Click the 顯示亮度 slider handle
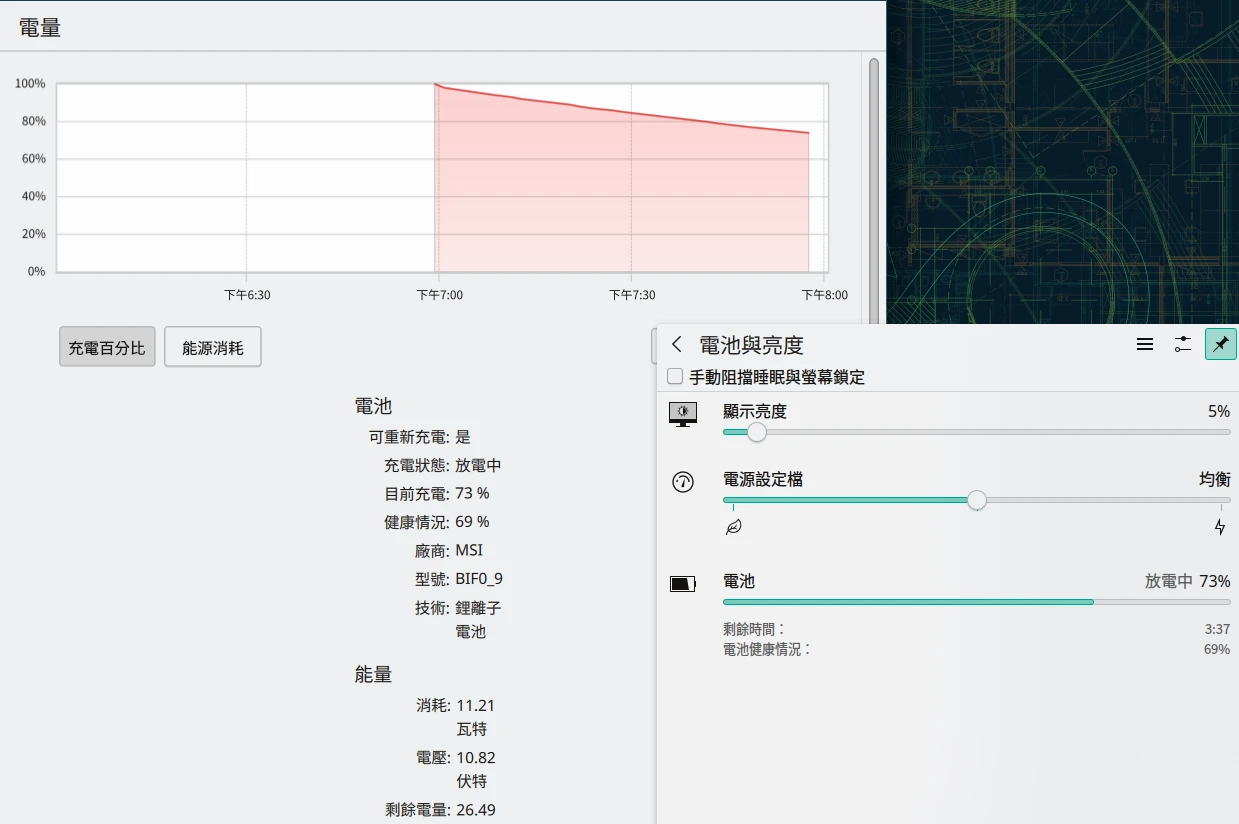This screenshot has width=1239, height=824. point(757,432)
